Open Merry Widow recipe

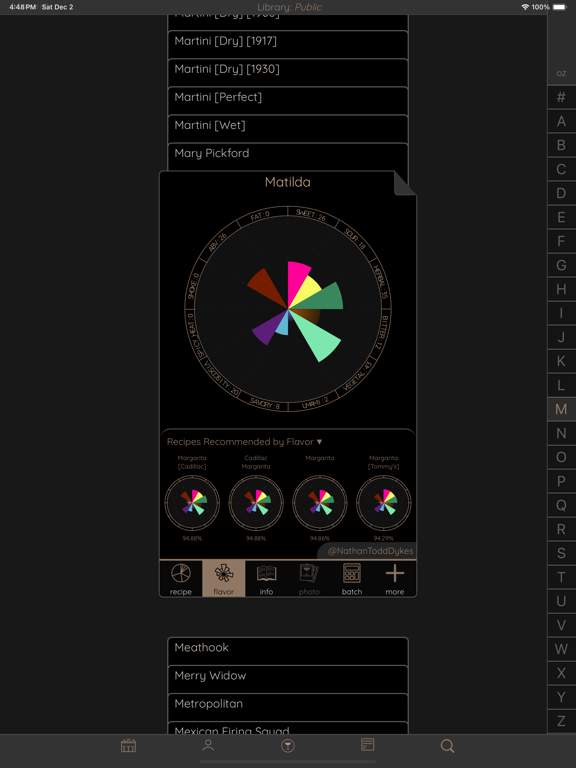[x=288, y=679]
